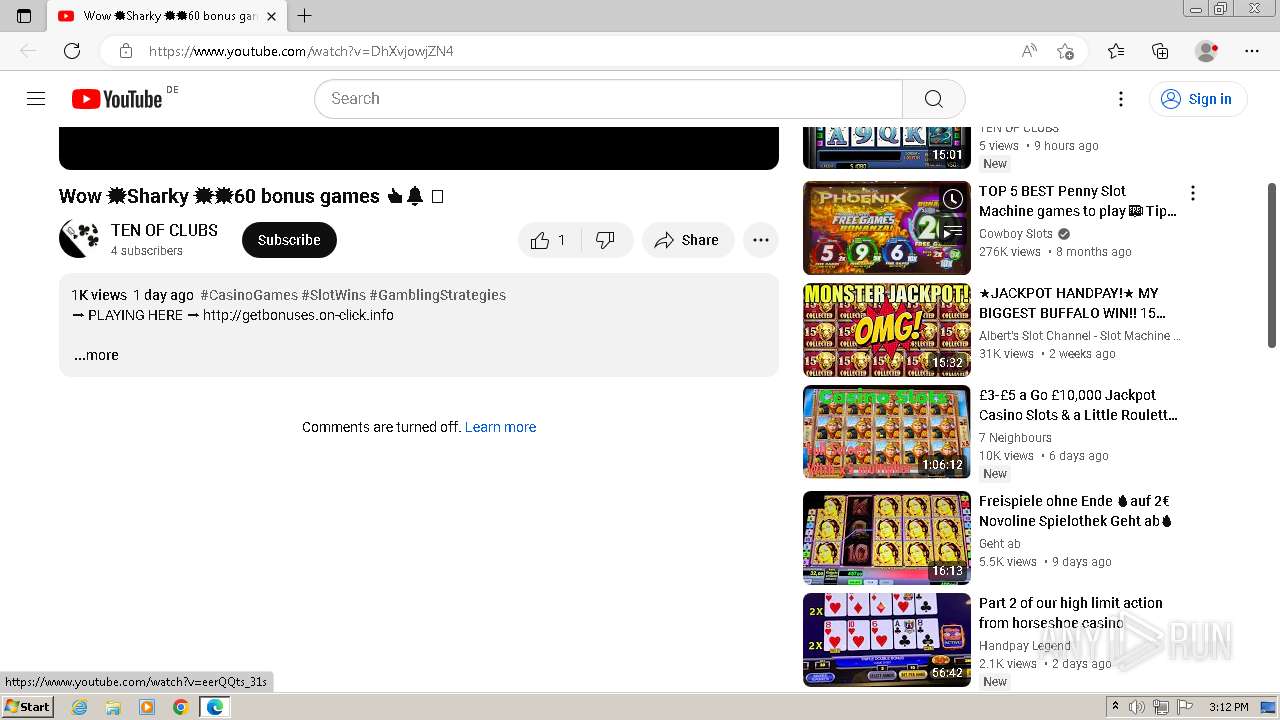Open Edge Settings and more menu
Screen dimensions: 1280x720
tap(1252, 51)
